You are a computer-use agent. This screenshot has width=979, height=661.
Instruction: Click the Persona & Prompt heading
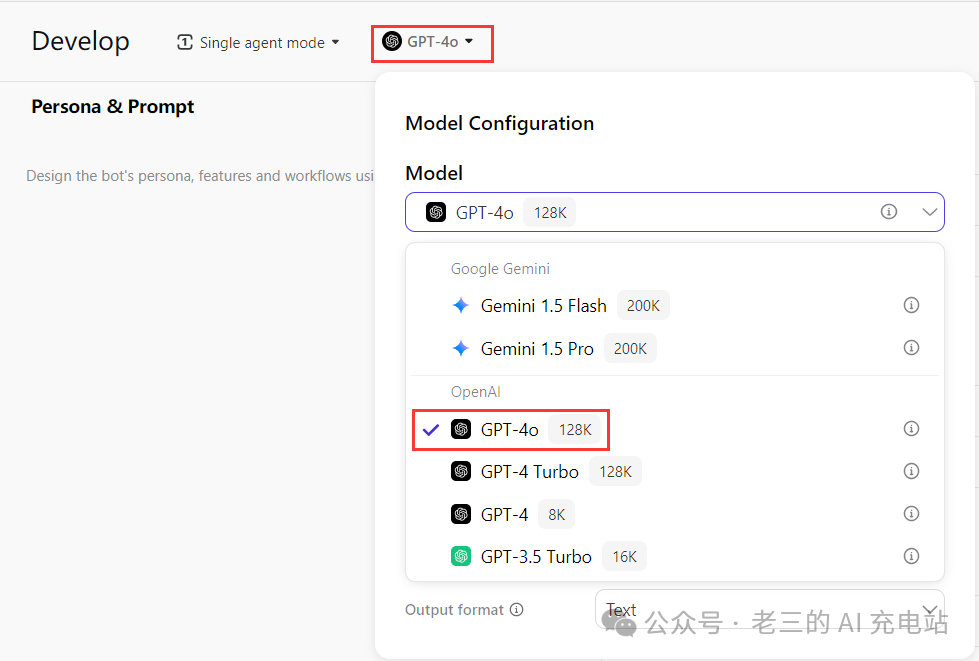point(113,107)
